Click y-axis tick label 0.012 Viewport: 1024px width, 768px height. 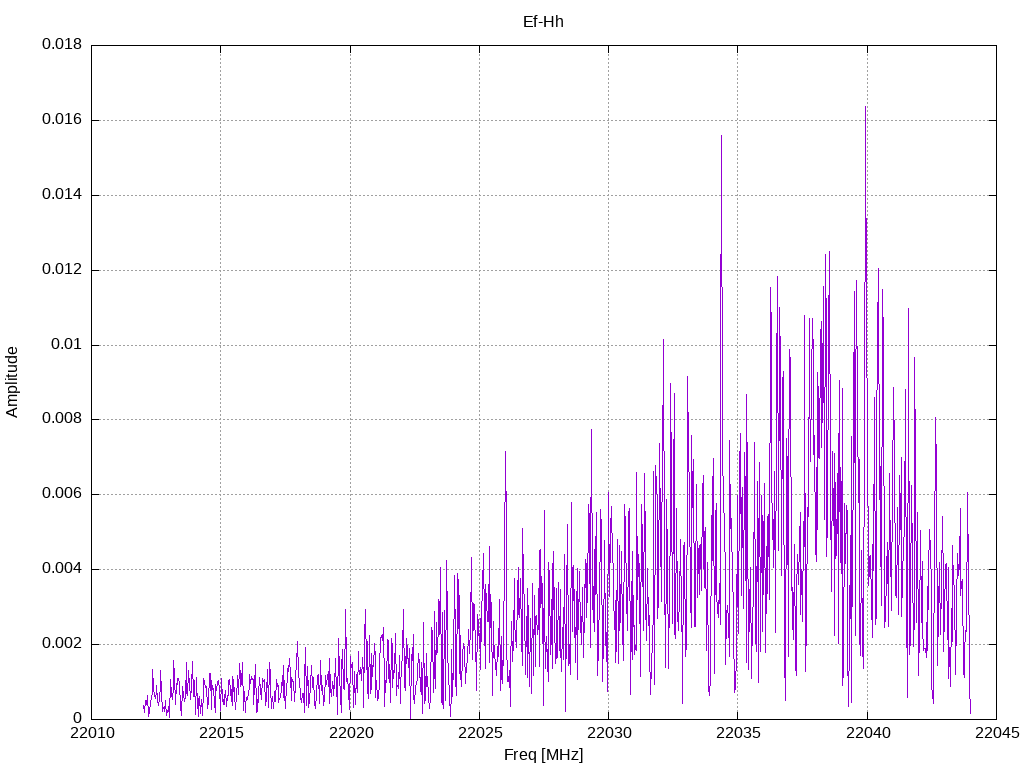pyautogui.click(x=62, y=269)
